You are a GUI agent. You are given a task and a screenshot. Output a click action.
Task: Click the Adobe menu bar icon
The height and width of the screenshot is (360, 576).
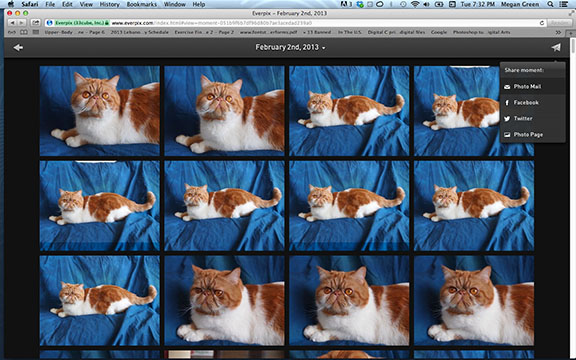click(345, 4)
